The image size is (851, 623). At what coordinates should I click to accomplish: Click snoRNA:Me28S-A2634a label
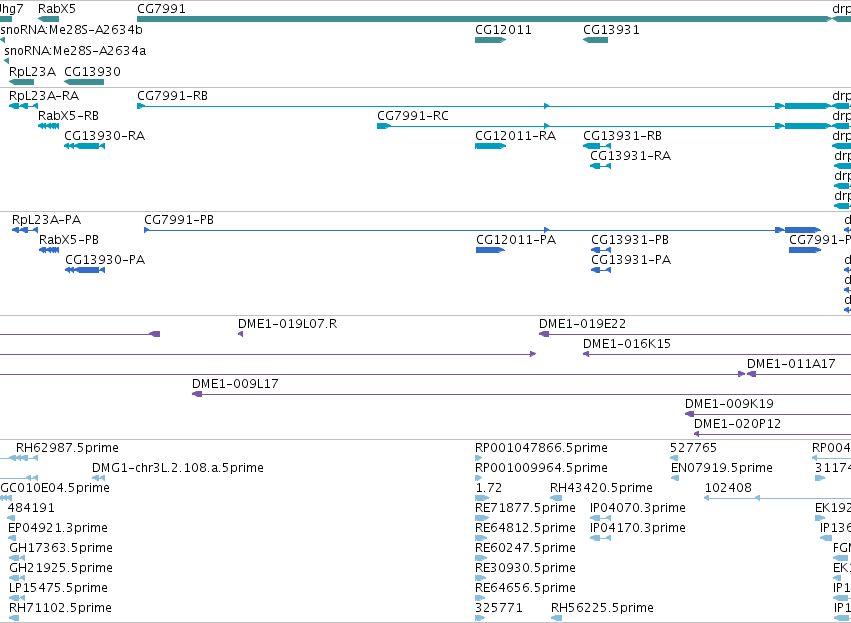click(75, 50)
